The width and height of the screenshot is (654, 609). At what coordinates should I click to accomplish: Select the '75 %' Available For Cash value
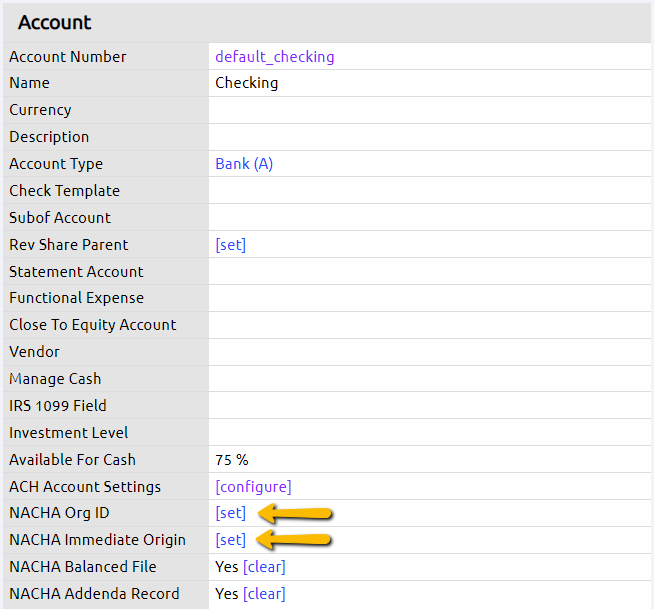(232, 460)
